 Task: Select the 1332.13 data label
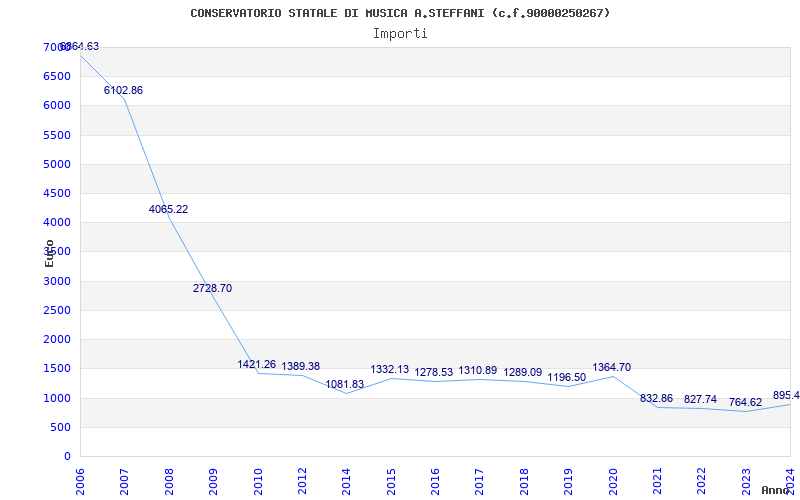click(390, 369)
